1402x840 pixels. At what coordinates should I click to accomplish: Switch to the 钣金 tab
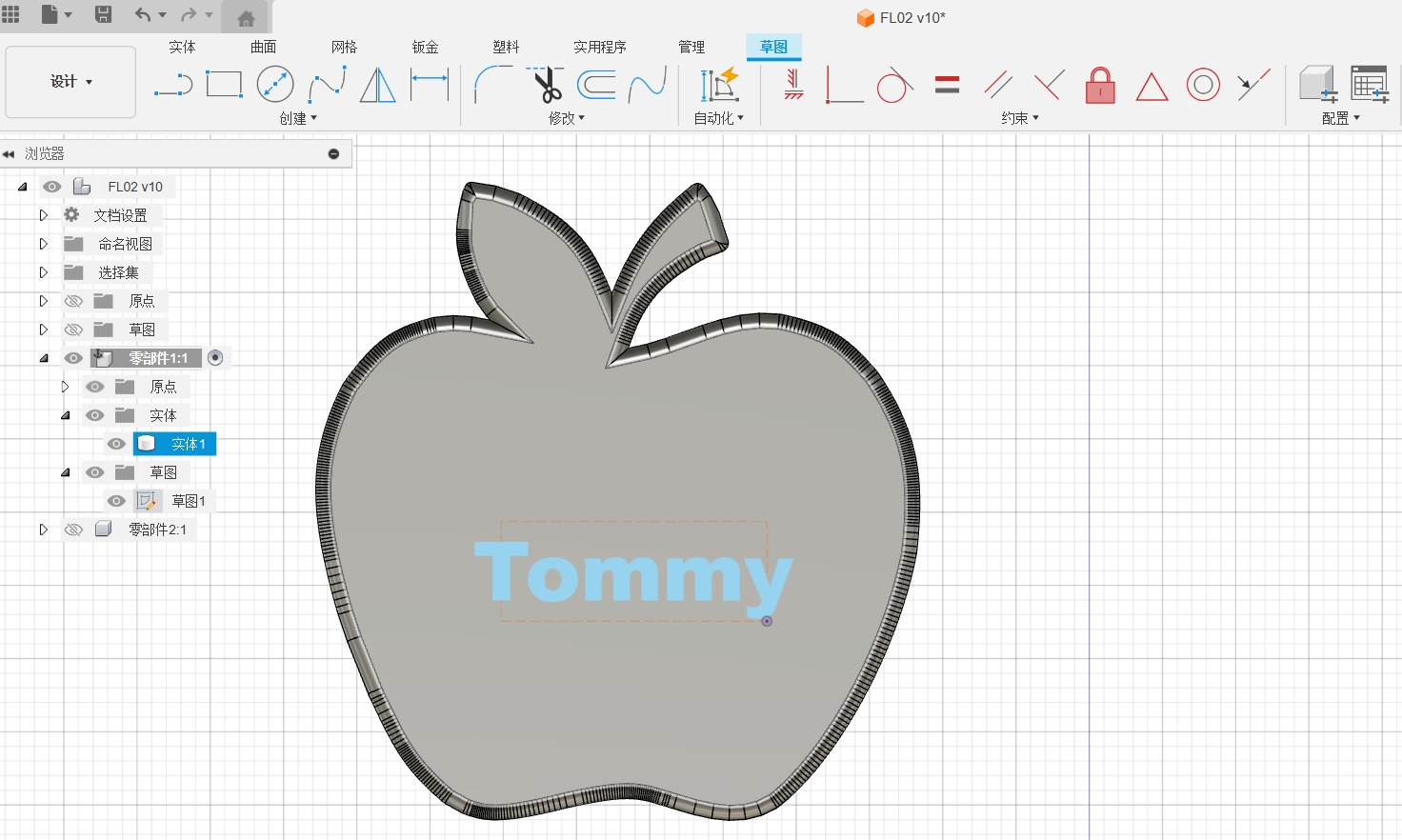tap(426, 47)
